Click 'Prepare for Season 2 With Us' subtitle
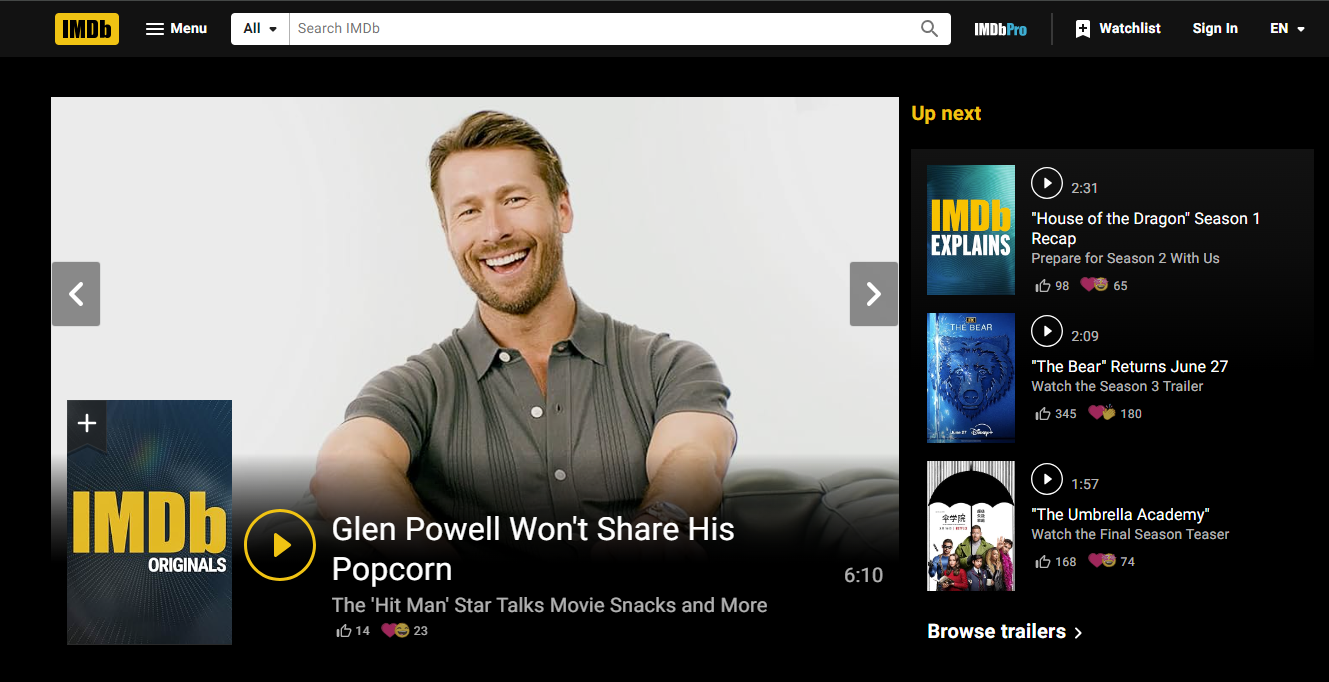This screenshot has height=682, width=1329. [x=1125, y=259]
